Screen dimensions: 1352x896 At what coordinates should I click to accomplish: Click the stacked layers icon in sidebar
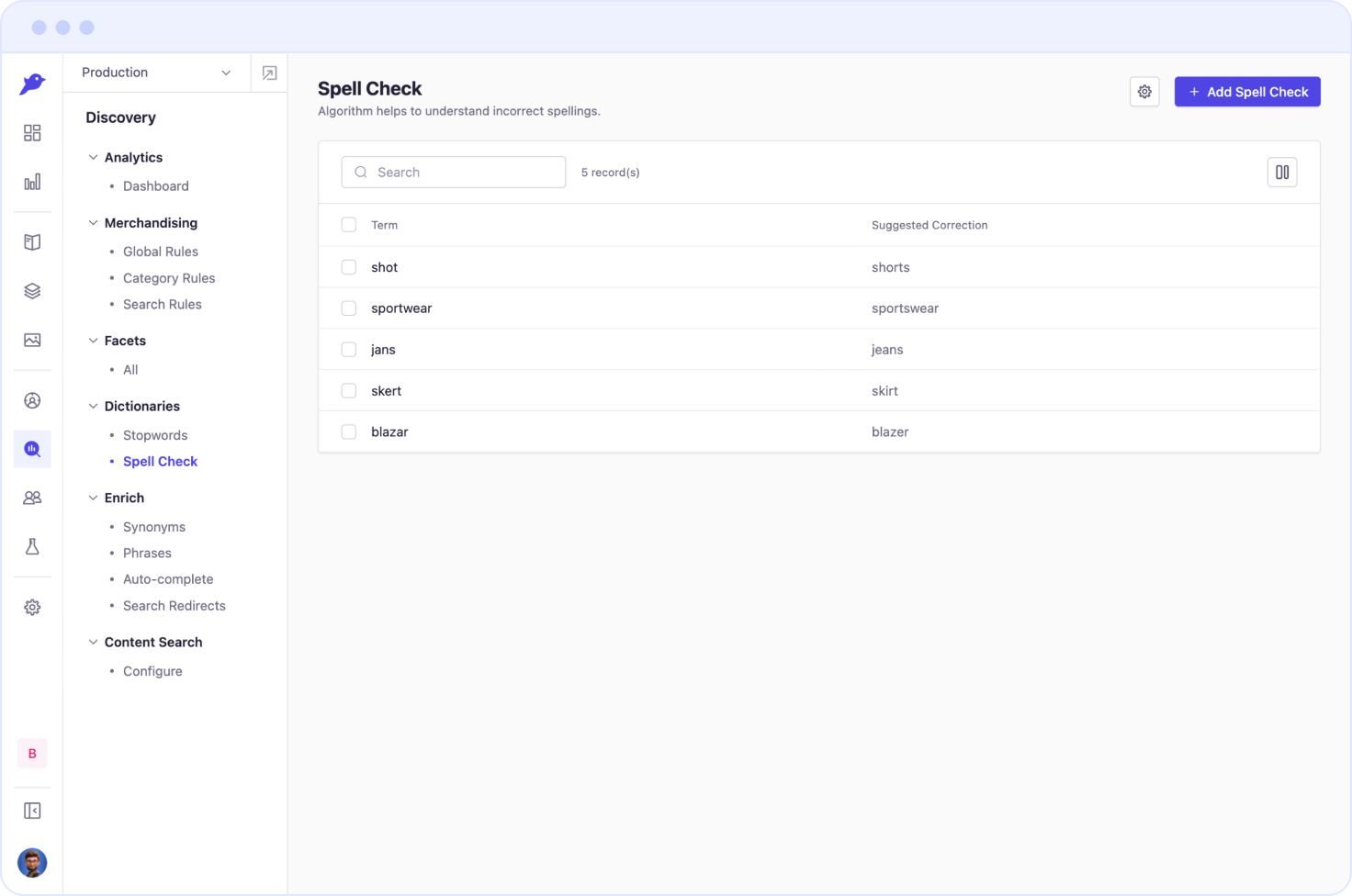click(x=32, y=291)
